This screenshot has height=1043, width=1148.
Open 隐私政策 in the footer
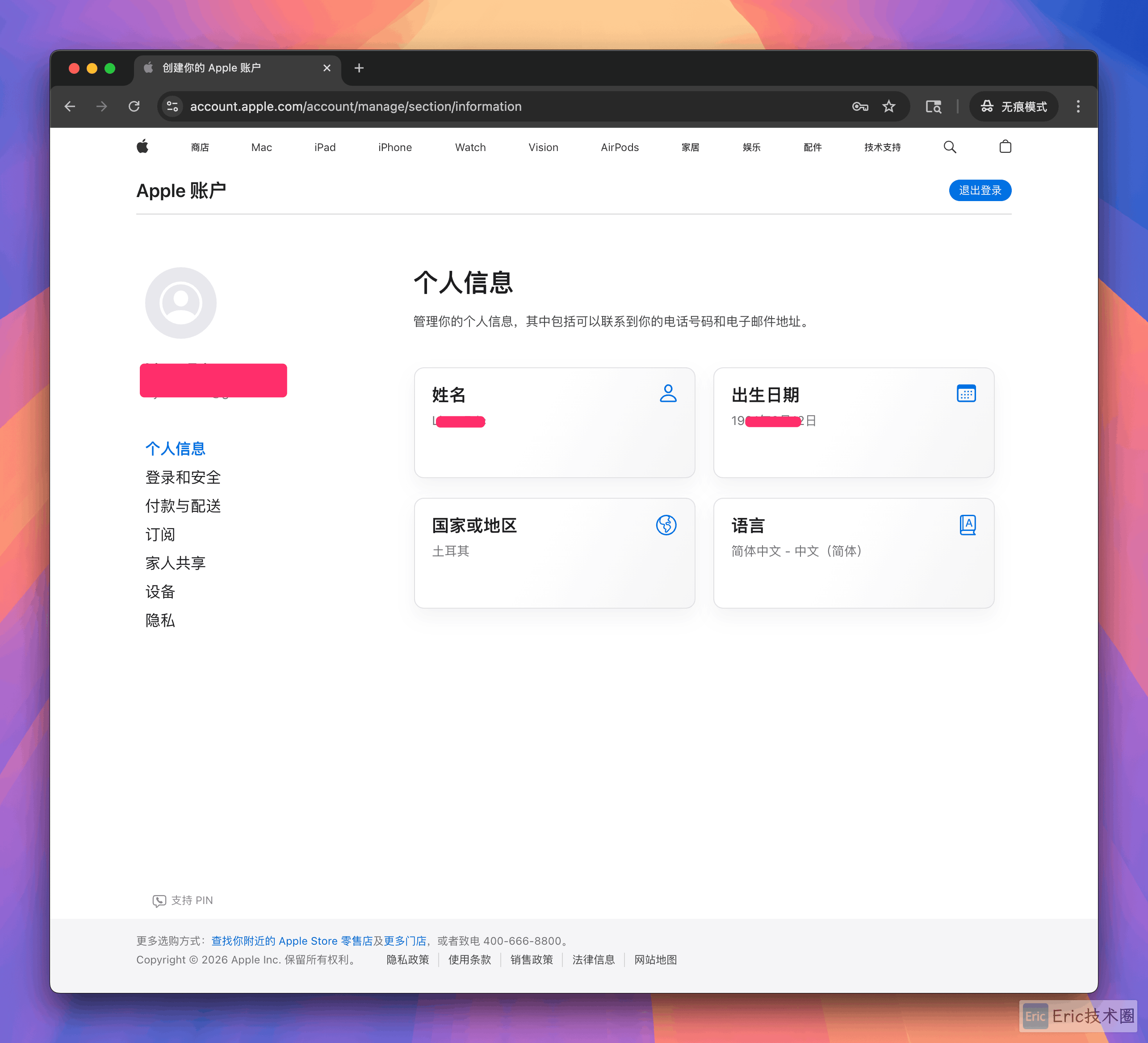click(408, 960)
